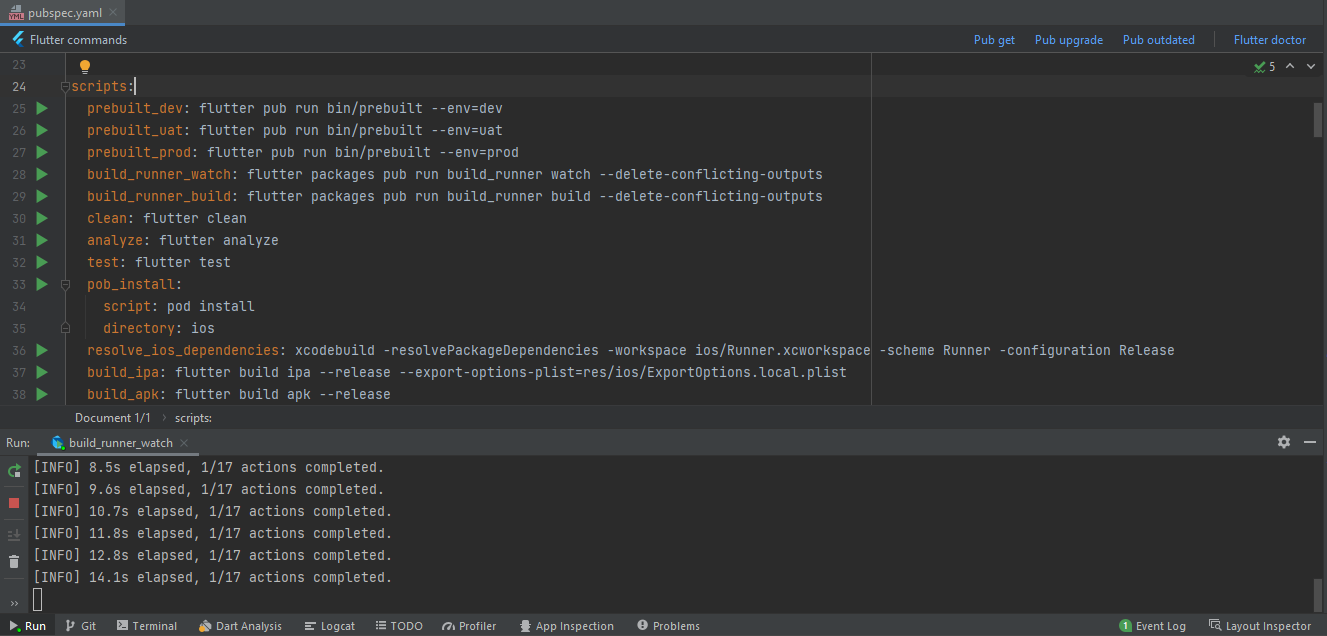Hide the Run tool window
This screenshot has height=636, width=1327.
1309,442
